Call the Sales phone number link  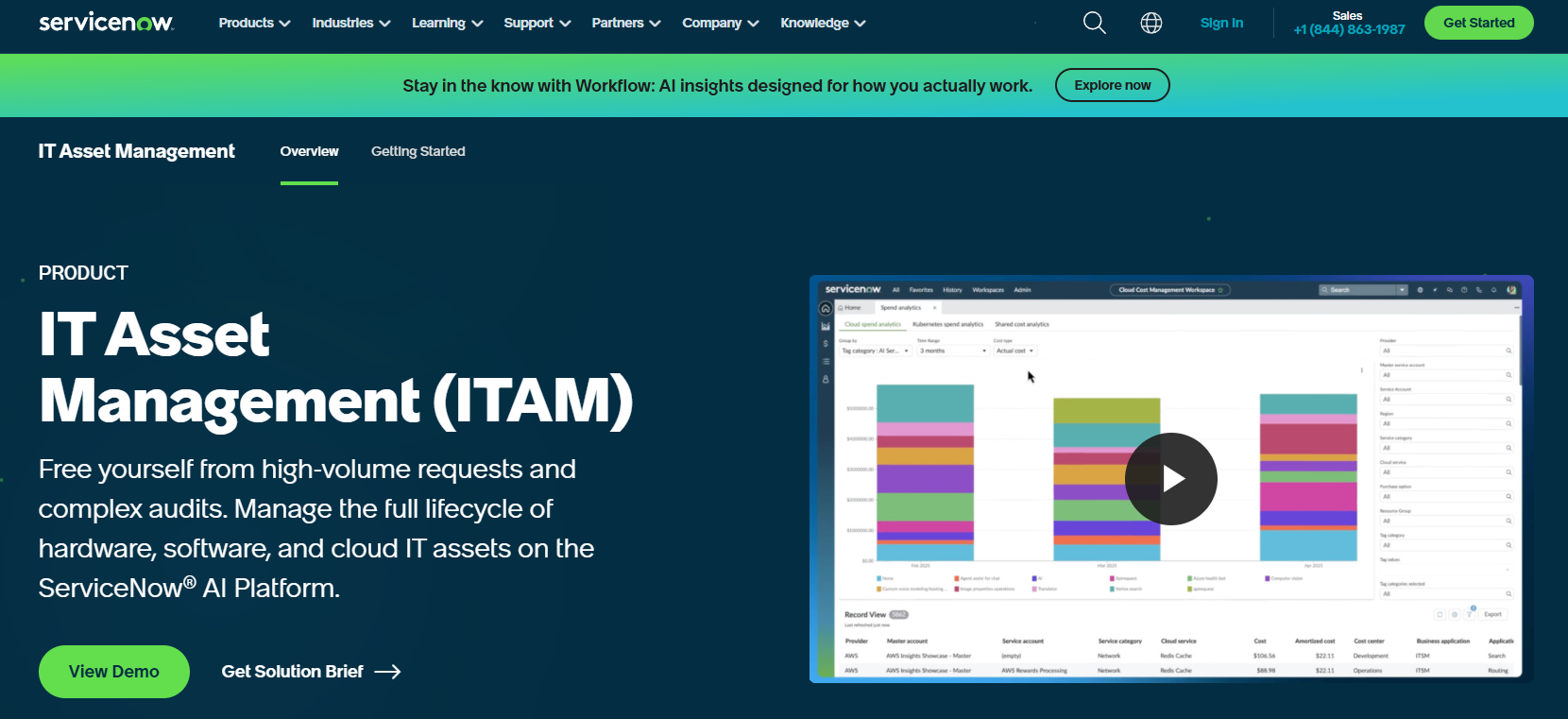pos(1349,29)
